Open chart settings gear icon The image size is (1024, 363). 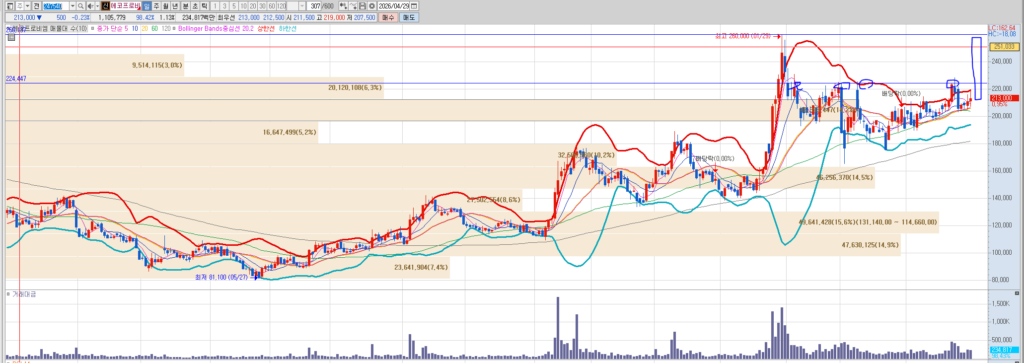pos(371,6)
